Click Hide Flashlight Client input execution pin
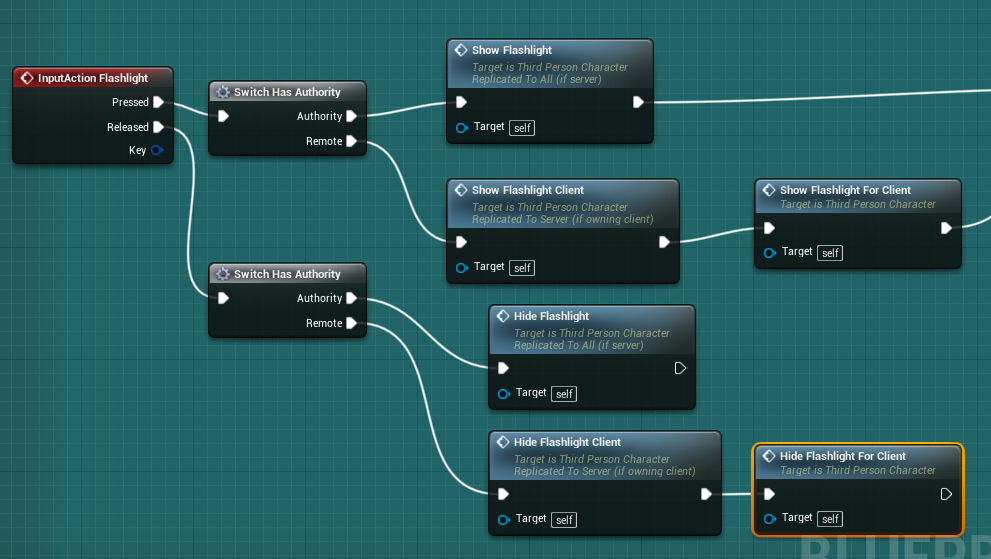This screenshot has width=991, height=559. click(x=503, y=494)
